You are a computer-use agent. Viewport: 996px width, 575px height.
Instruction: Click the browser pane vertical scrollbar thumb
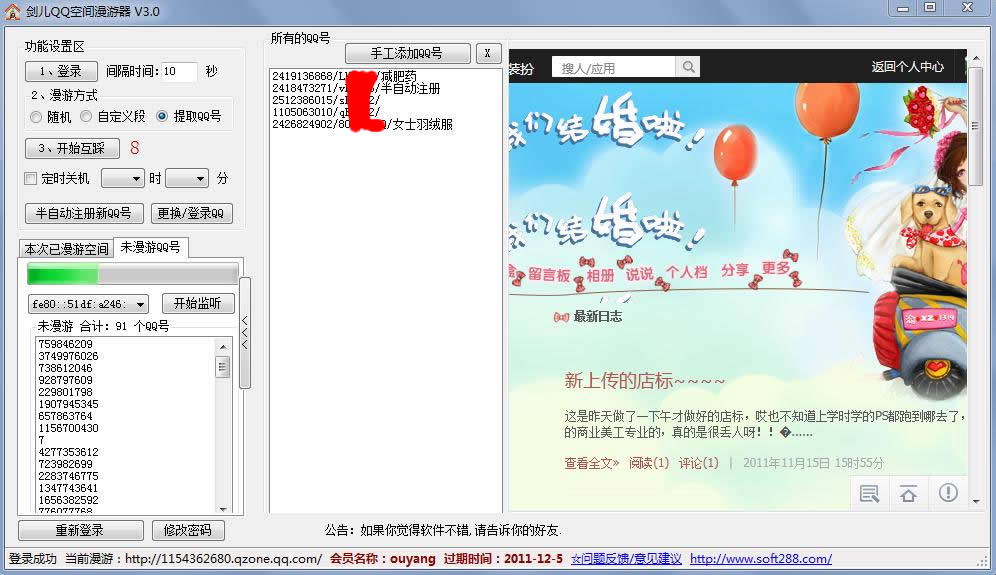pos(976,126)
